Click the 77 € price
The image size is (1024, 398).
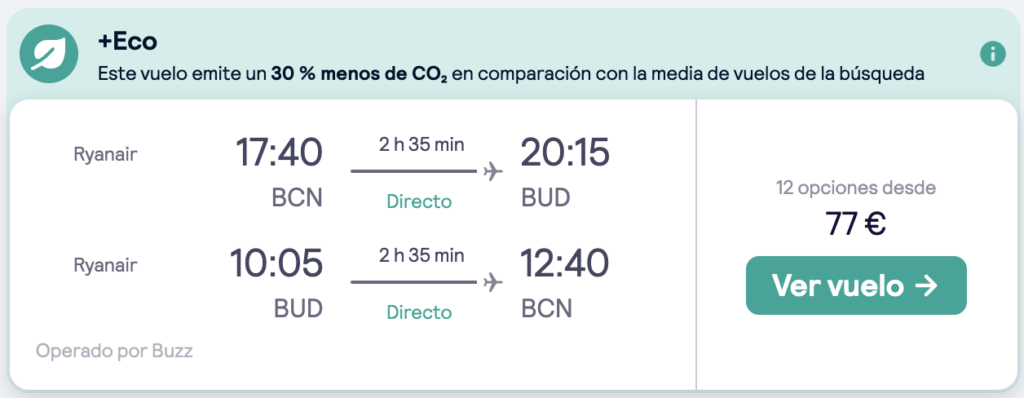click(x=856, y=225)
